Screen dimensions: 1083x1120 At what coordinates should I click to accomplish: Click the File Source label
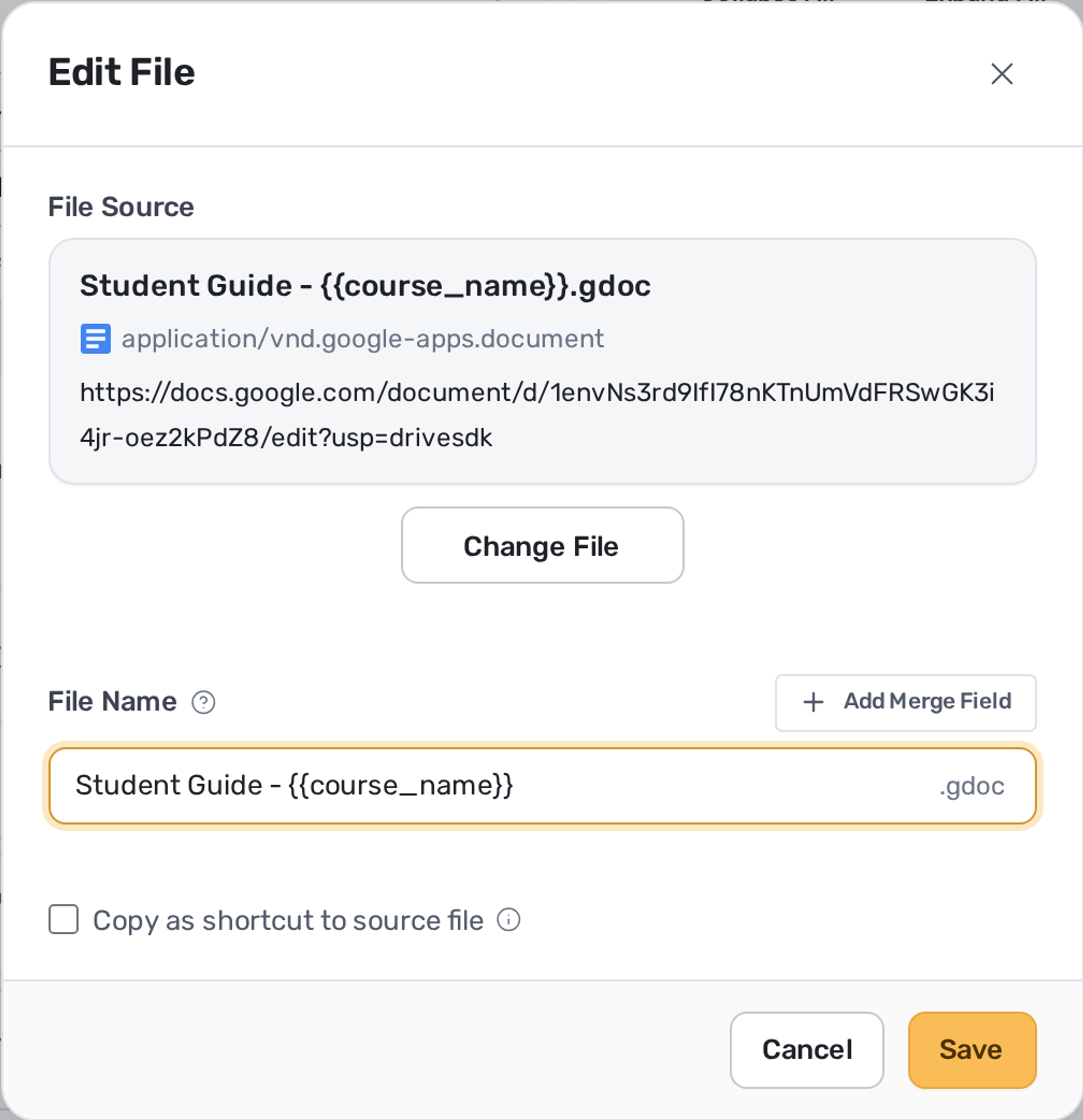click(121, 207)
